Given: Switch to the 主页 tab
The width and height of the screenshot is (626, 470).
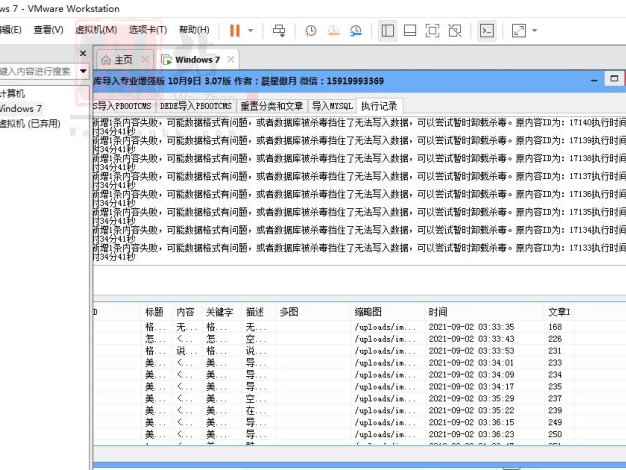Looking at the screenshot, I should [123, 60].
